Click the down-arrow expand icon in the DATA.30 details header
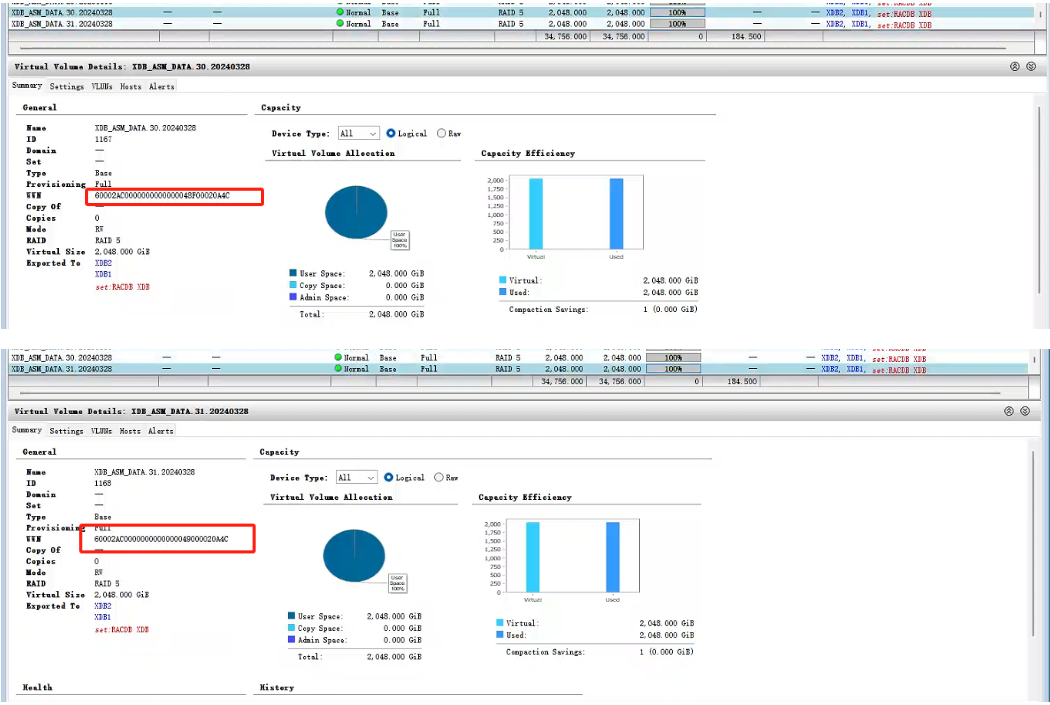This screenshot has width=1050, height=705. (1031, 66)
